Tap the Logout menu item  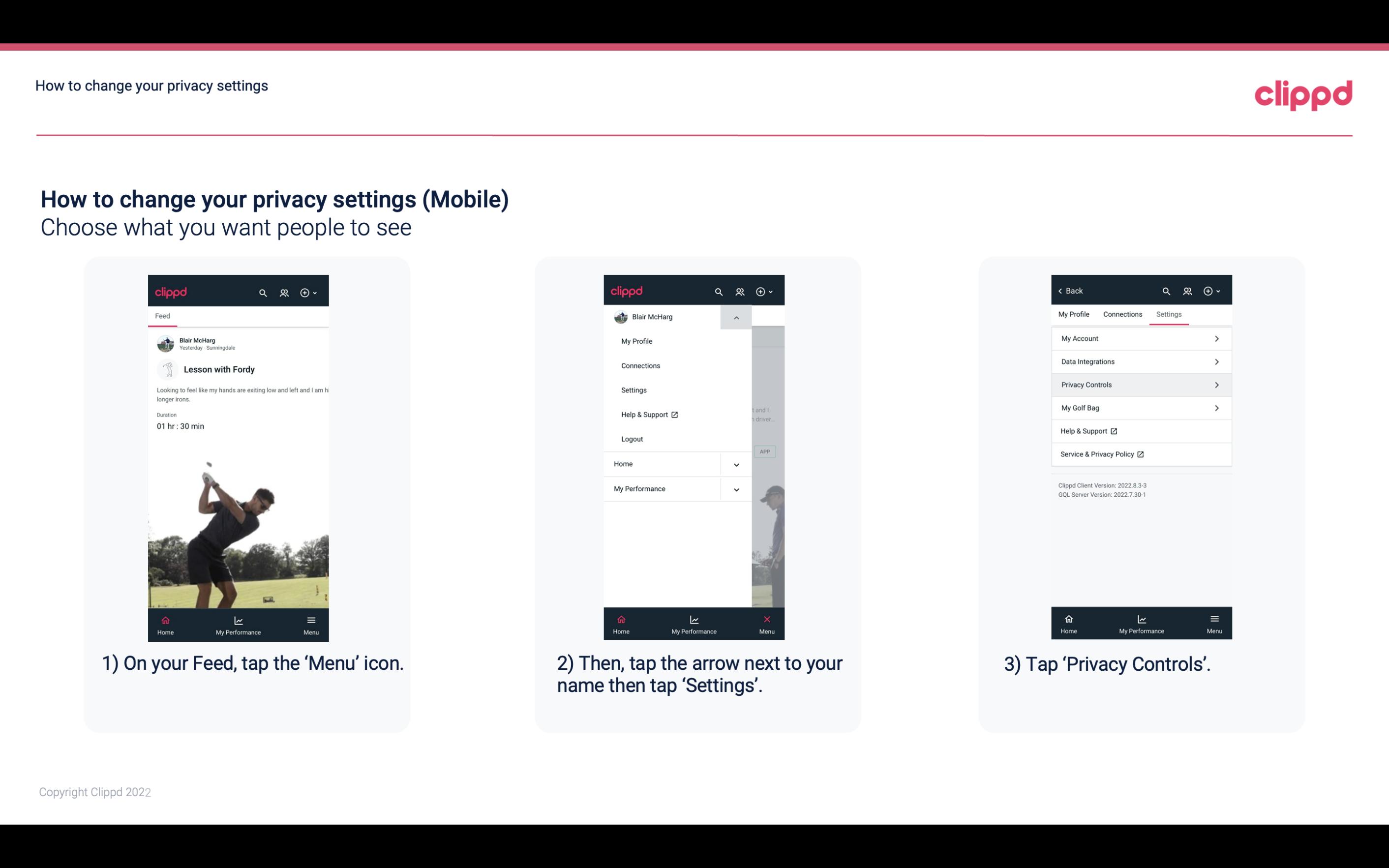point(631,438)
